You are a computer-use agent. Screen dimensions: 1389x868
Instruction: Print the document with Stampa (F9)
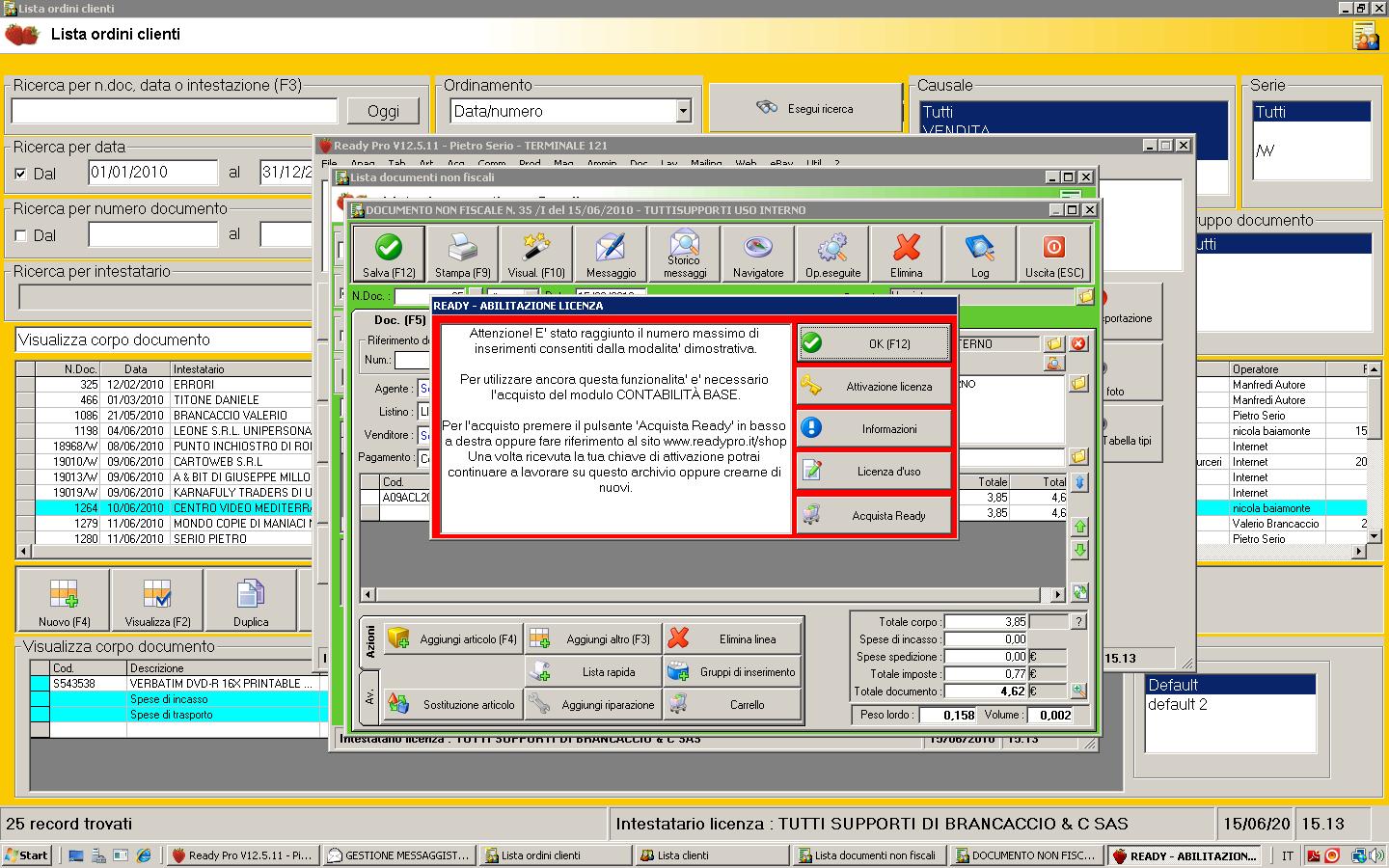click(462, 255)
